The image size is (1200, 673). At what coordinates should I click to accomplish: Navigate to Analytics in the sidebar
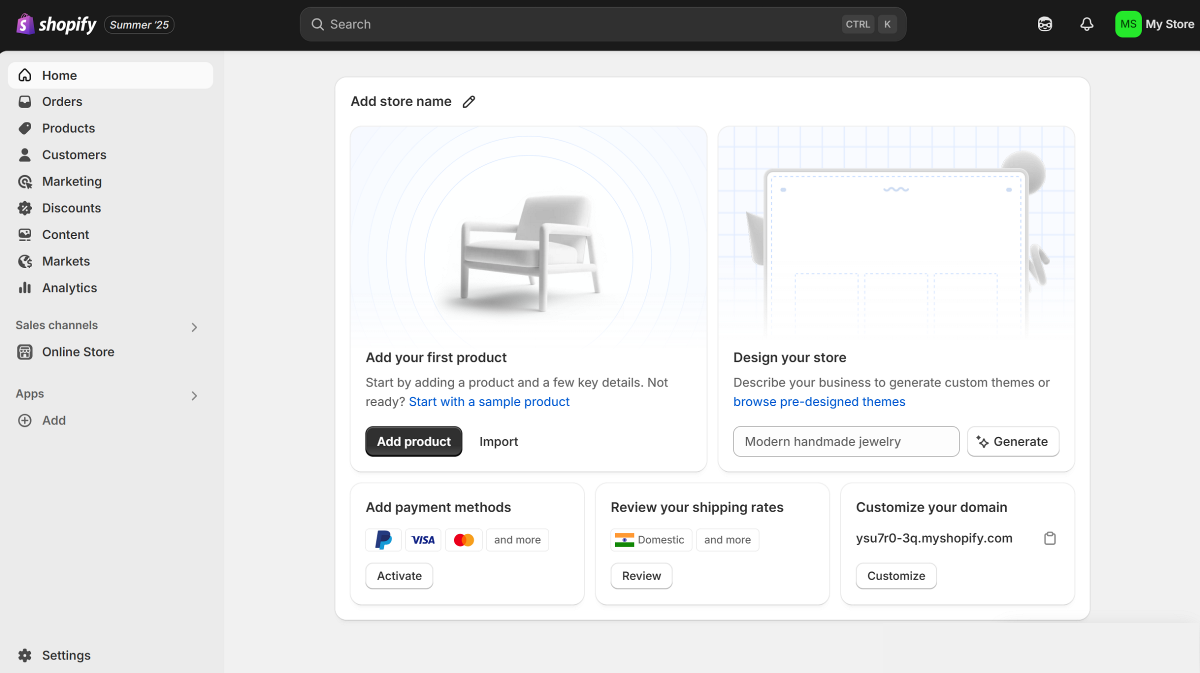[69, 288]
